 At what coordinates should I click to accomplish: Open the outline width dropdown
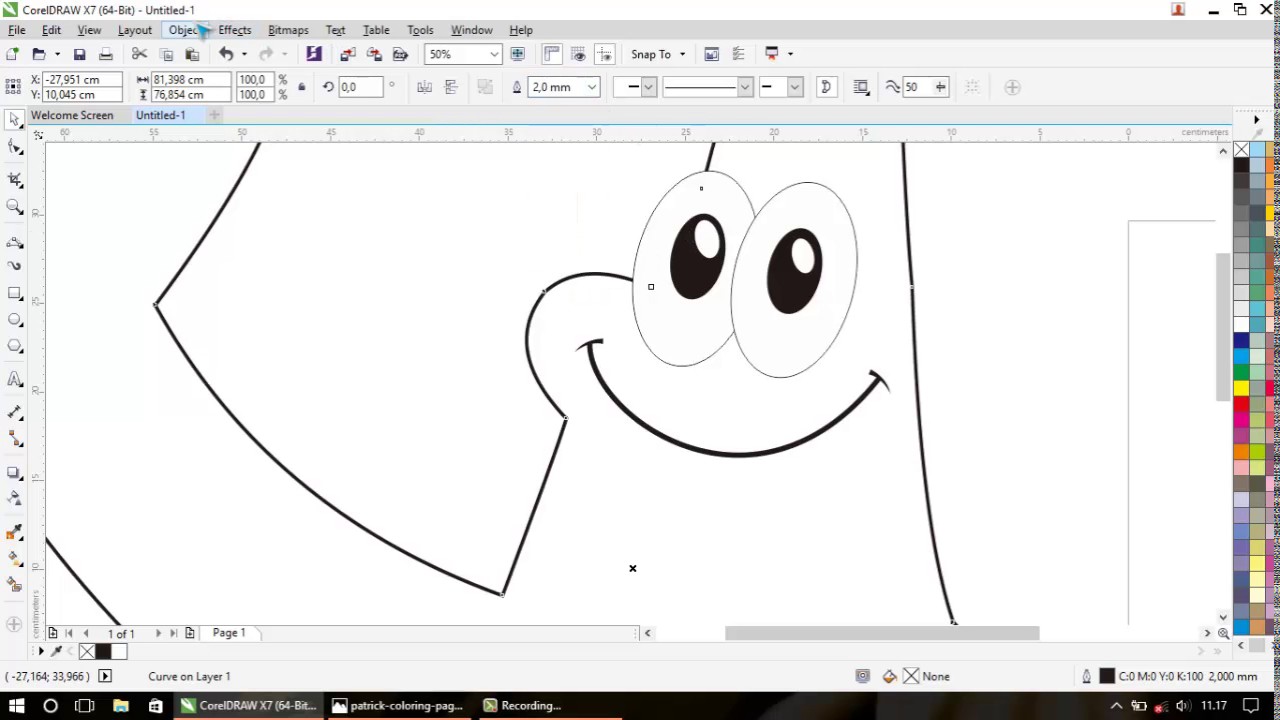591,87
